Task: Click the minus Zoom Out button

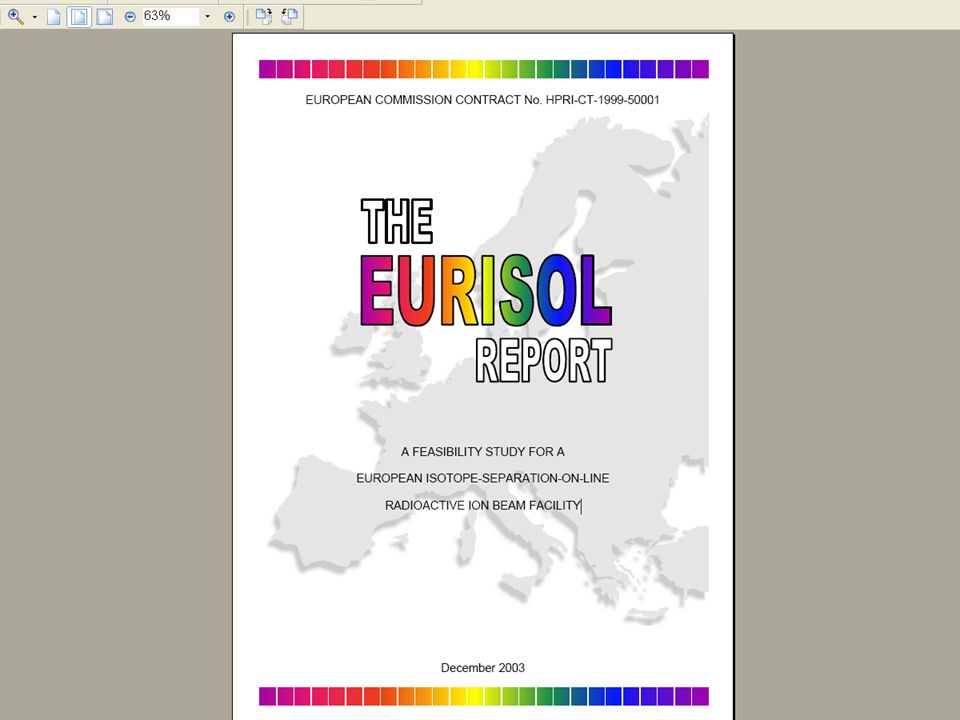Action: point(130,17)
